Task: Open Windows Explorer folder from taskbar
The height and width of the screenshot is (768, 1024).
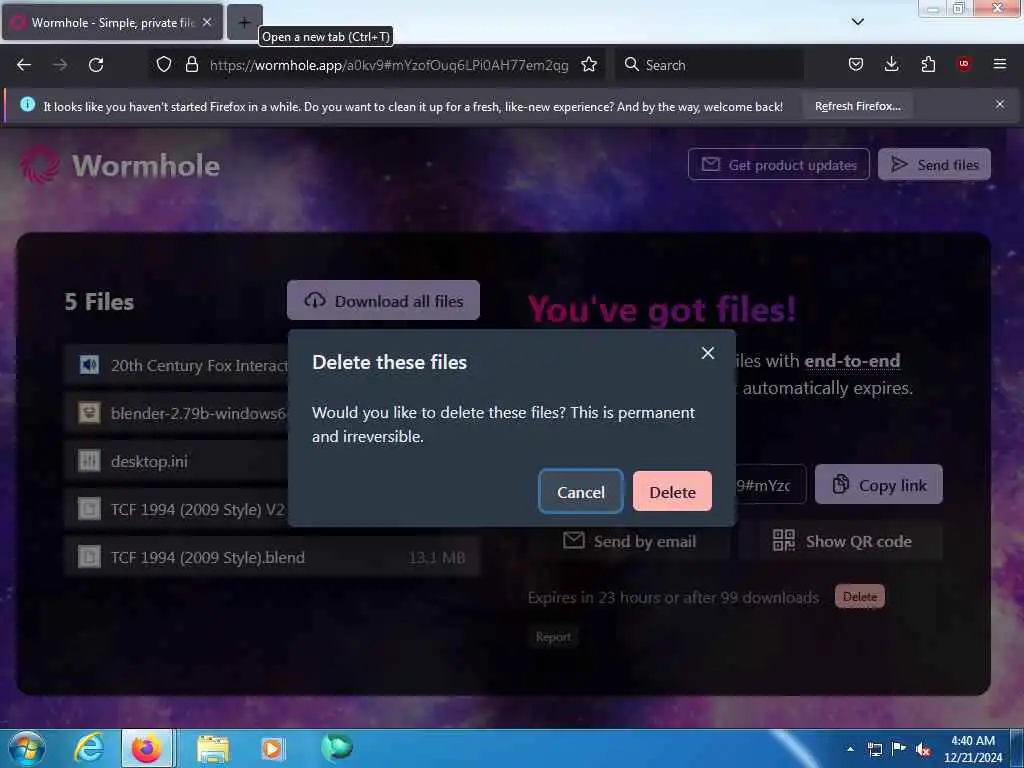Action: pyautogui.click(x=213, y=749)
